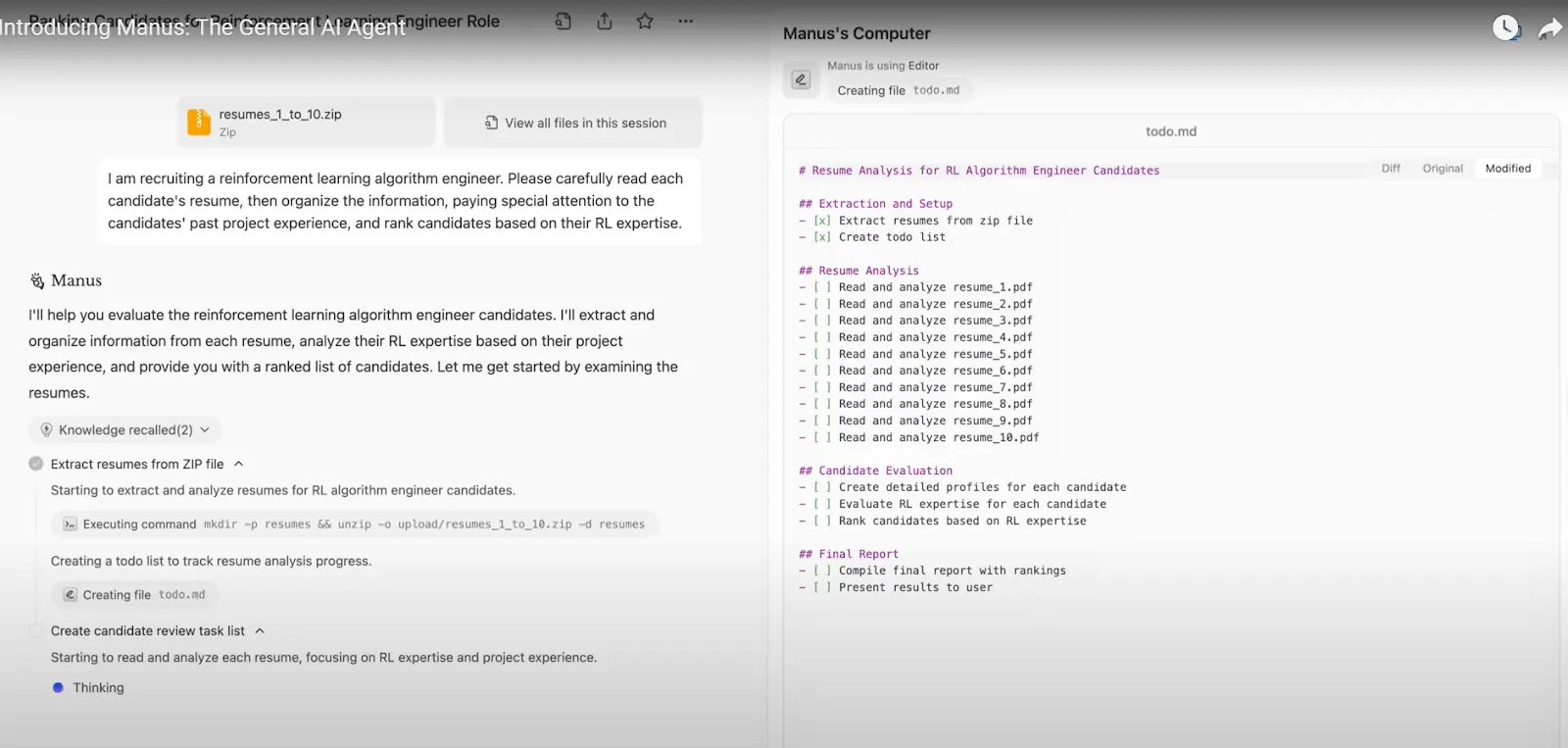Click the checkbox for resume_2.pdf
Image resolution: width=1568 pixels, height=748 pixels.
pyautogui.click(x=822, y=304)
